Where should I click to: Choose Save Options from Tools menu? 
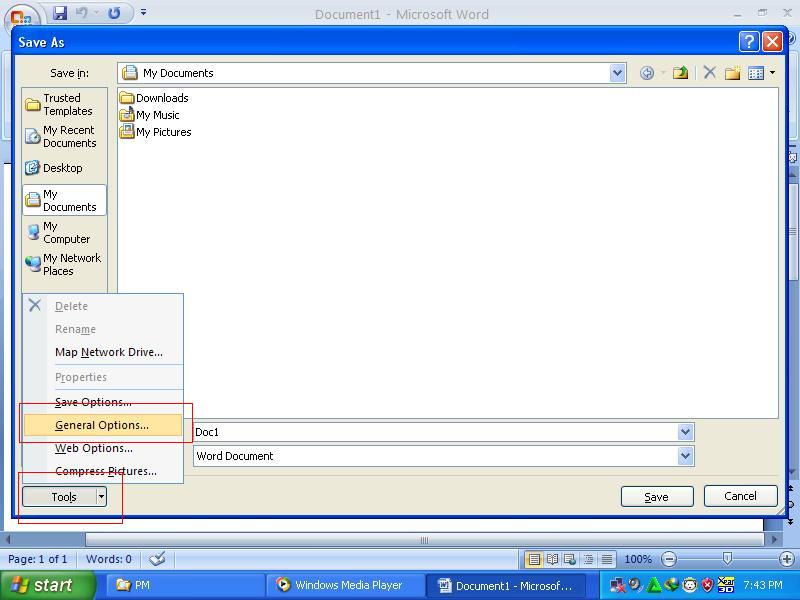pos(93,402)
